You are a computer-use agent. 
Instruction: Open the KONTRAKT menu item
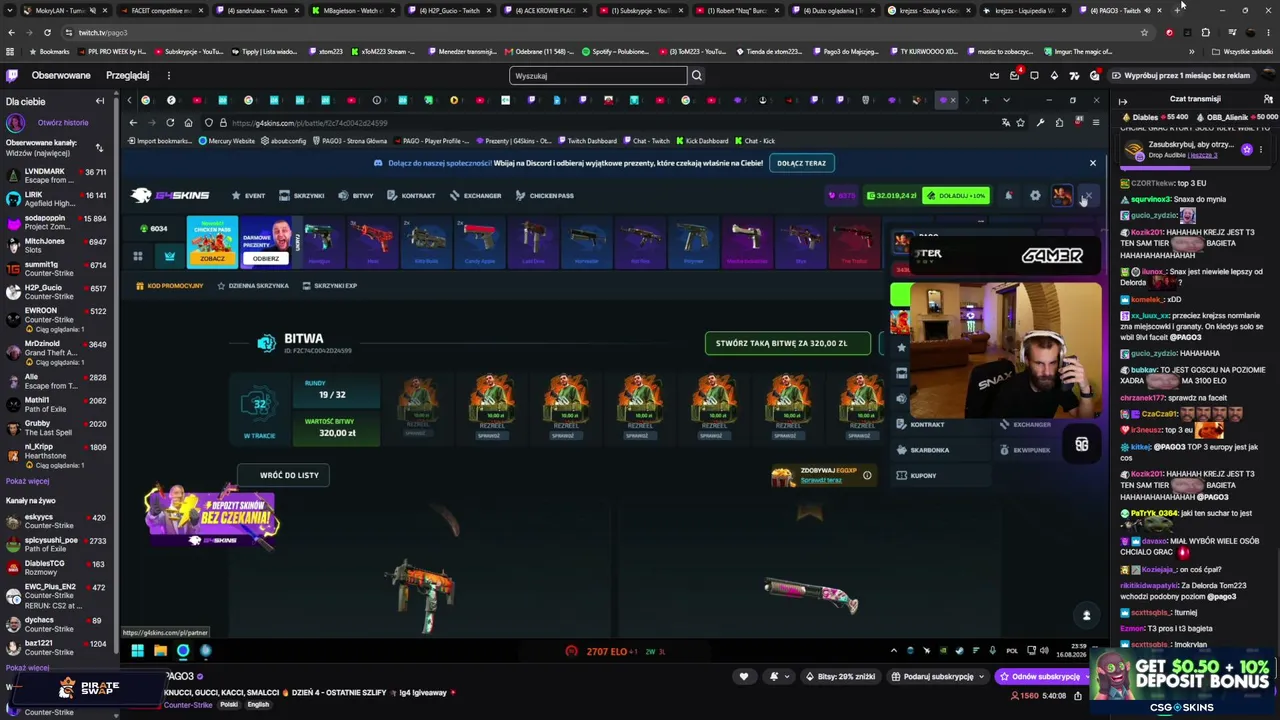(411, 196)
